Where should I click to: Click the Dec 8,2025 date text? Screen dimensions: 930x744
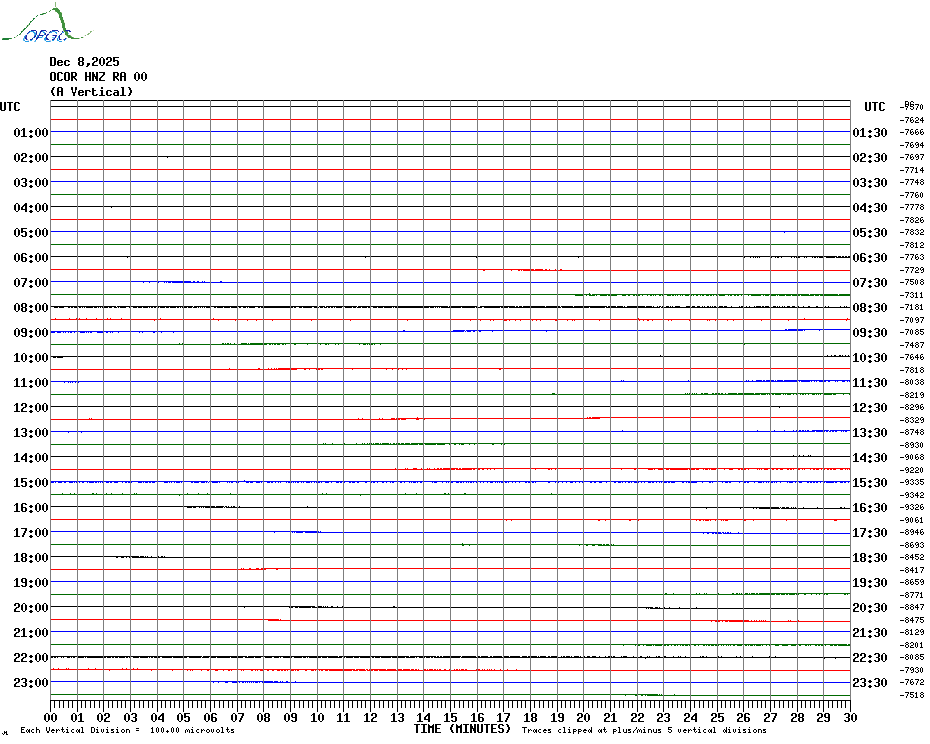click(84, 62)
